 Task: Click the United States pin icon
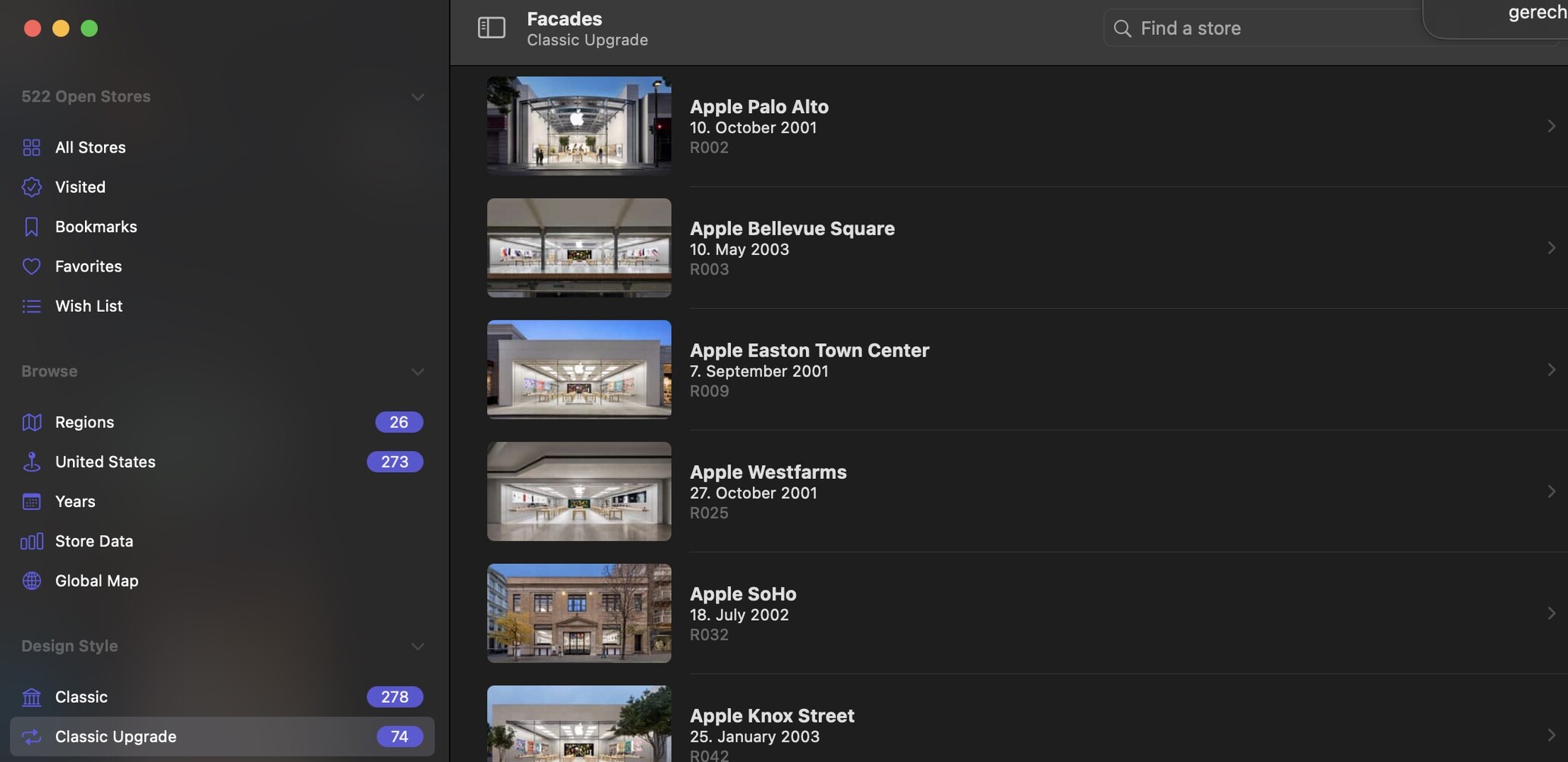point(31,461)
